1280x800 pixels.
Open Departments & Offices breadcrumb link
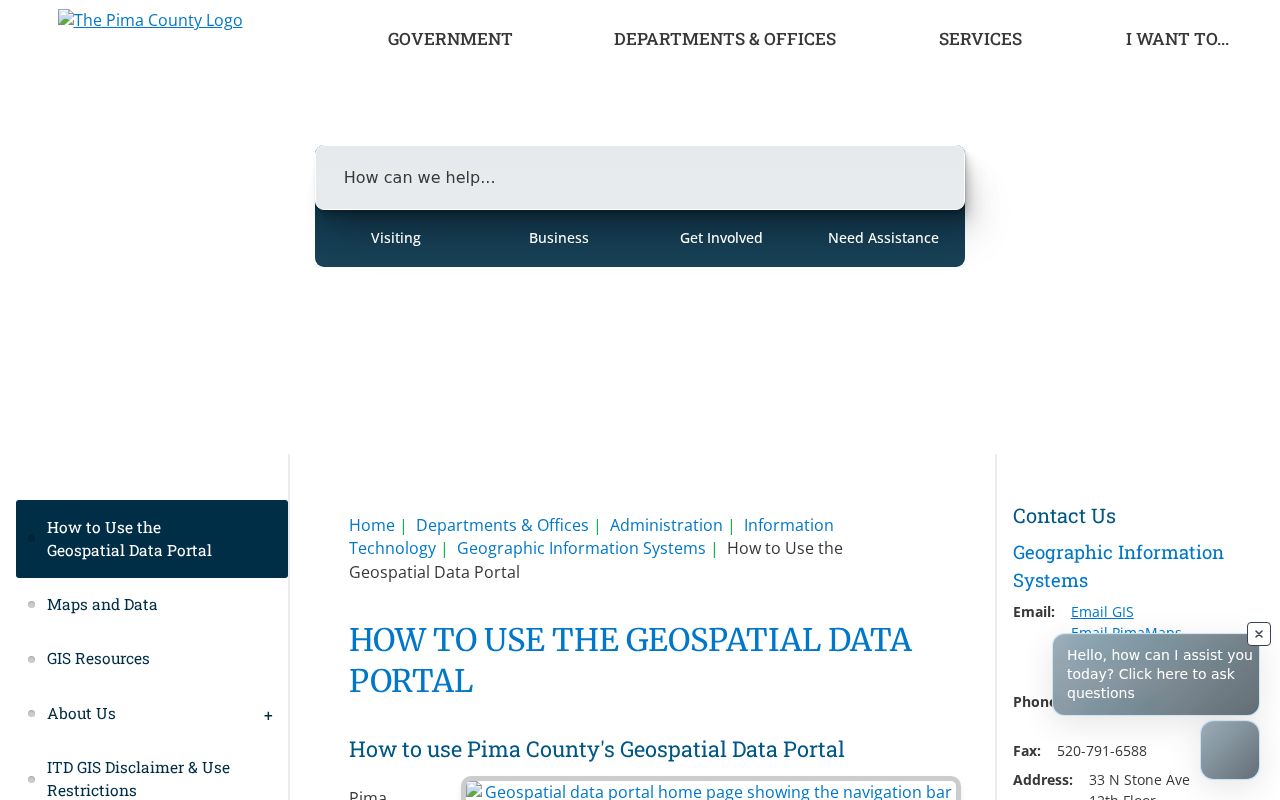pos(502,525)
